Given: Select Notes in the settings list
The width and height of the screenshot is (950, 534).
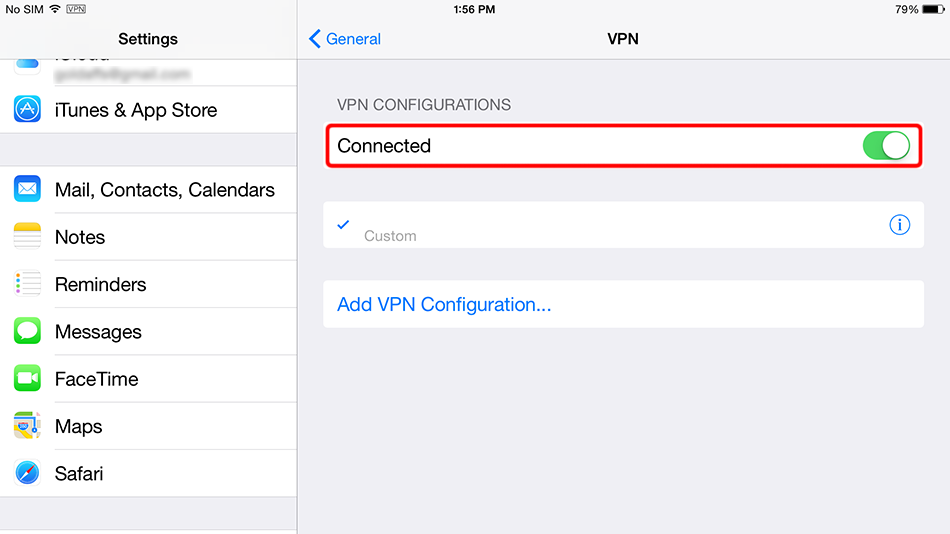Looking at the screenshot, I should [80, 237].
